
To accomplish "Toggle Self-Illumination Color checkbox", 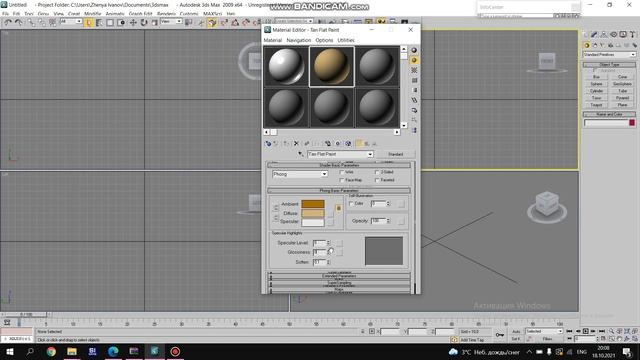I will pos(351,203).
